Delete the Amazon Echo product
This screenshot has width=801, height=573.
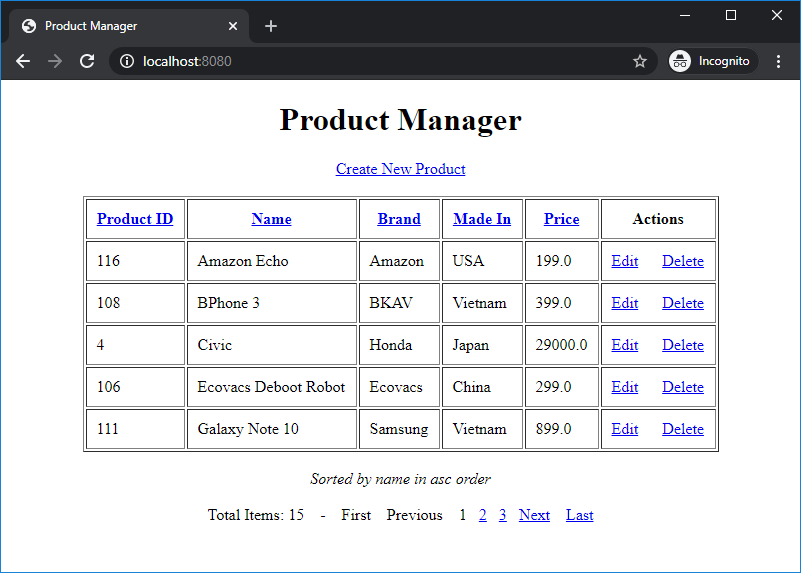click(x=683, y=261)
